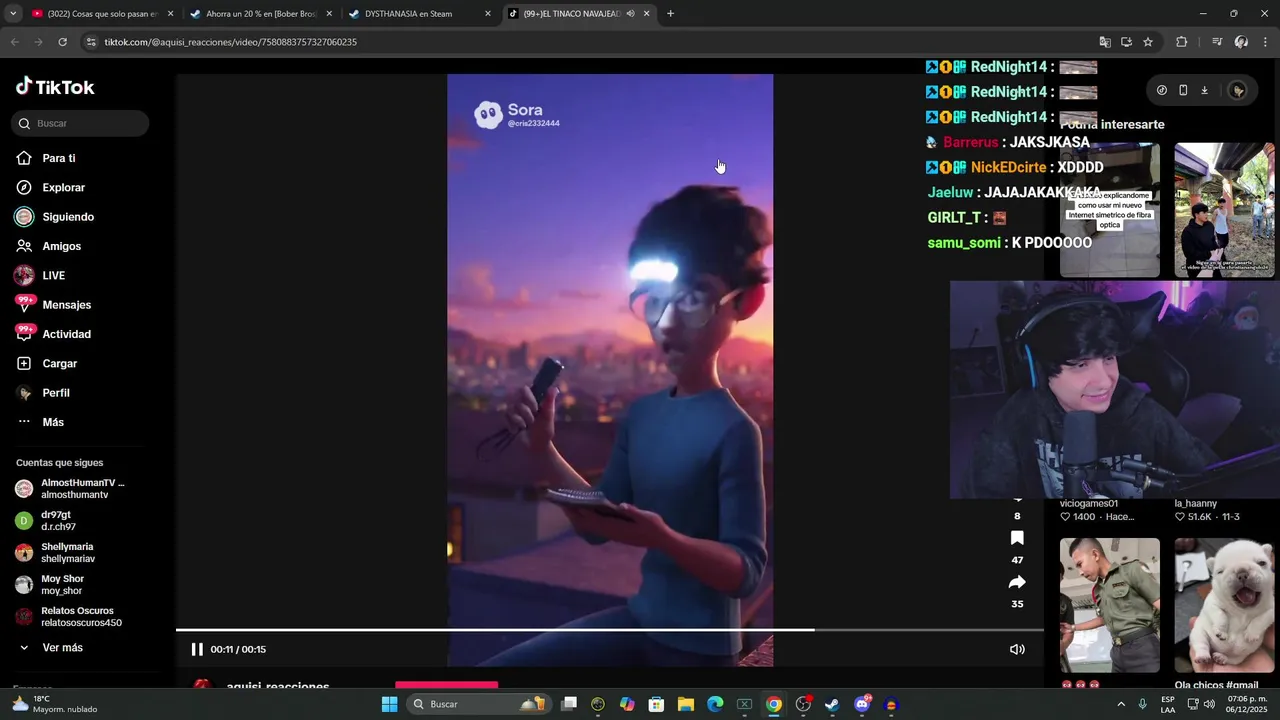Open the profile avatar in top pill
This screenshot has width=1280, height=720.
(1238, 90)
